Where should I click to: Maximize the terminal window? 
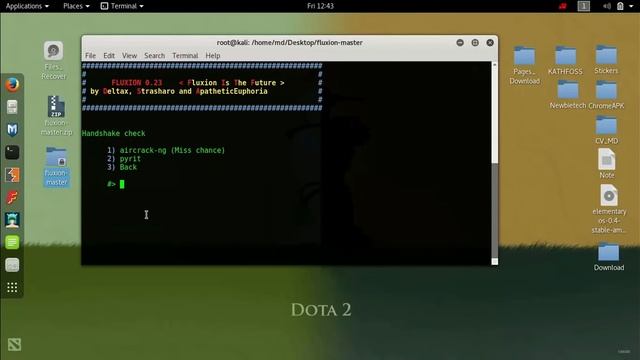[x=475, y=42]
